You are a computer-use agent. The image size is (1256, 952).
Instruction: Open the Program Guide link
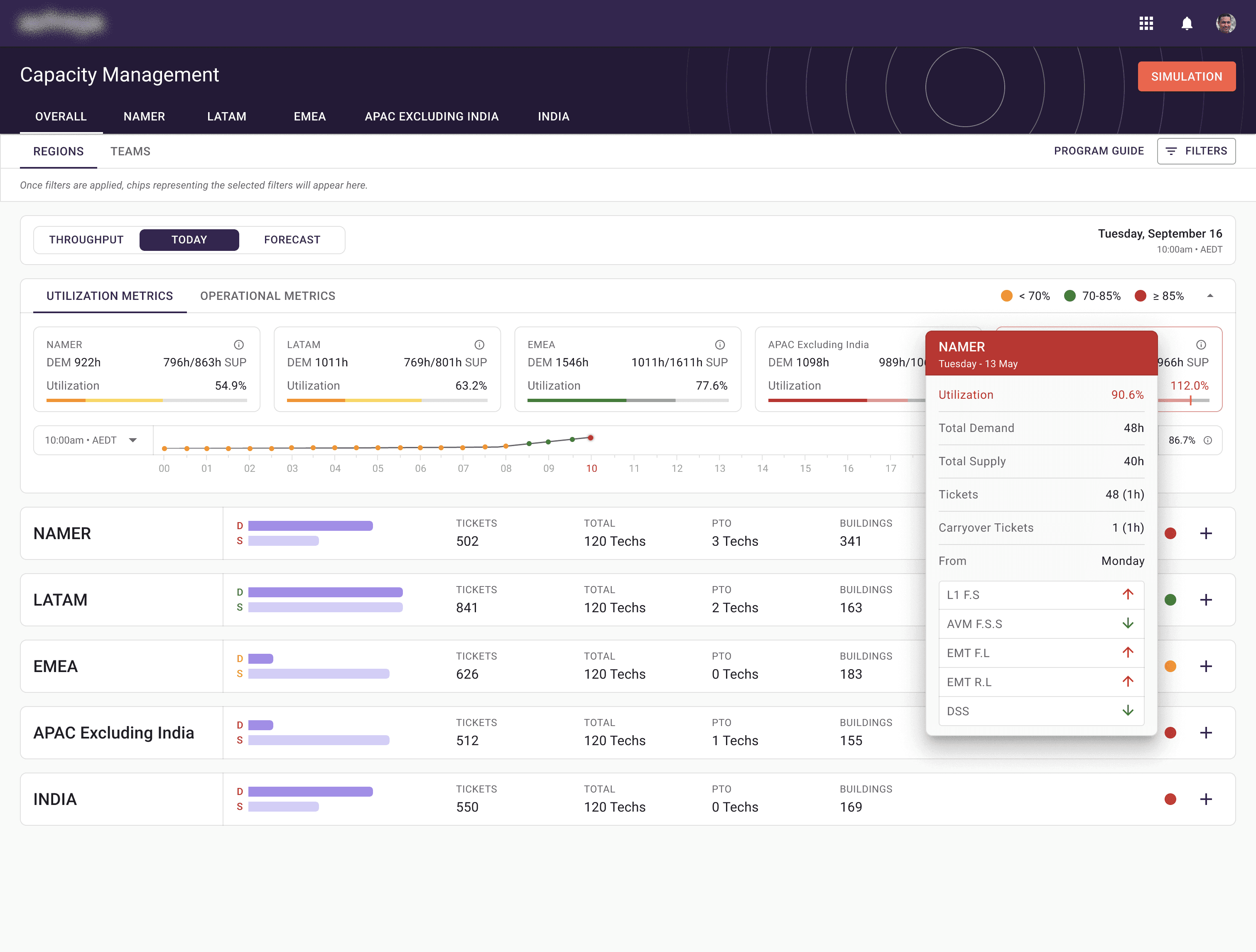[x=1098, y=151]
